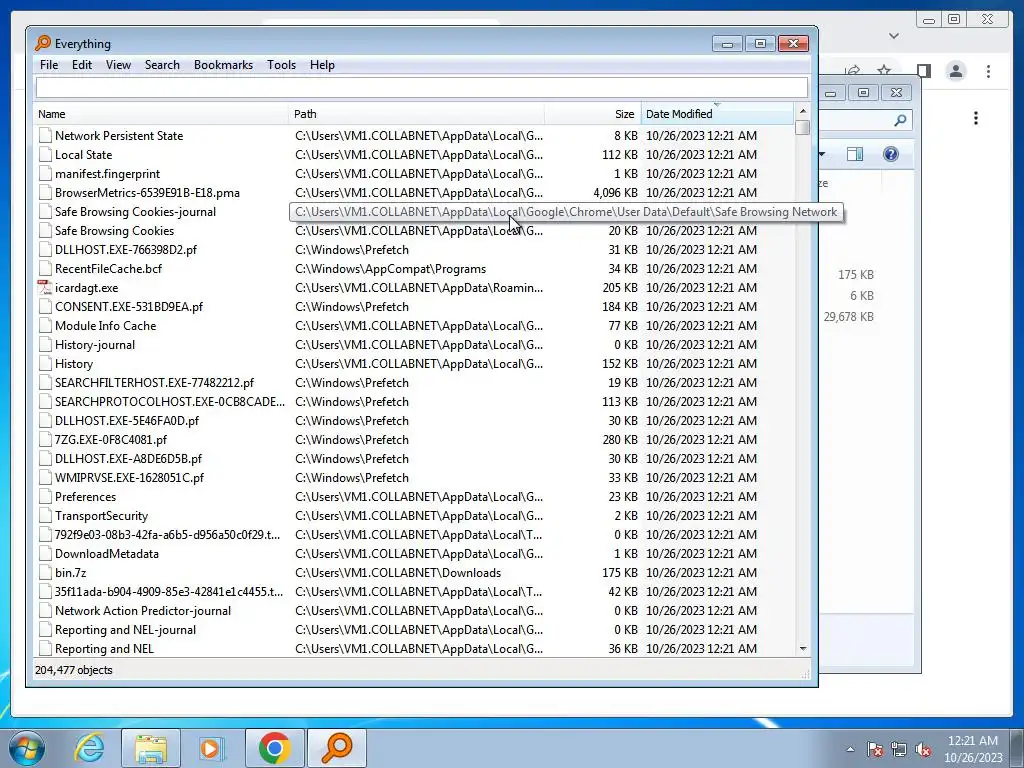Viewport: 1024px width, 768px height.
Task: Click the 4,096 KB size cell
Action: click(615, 193)
